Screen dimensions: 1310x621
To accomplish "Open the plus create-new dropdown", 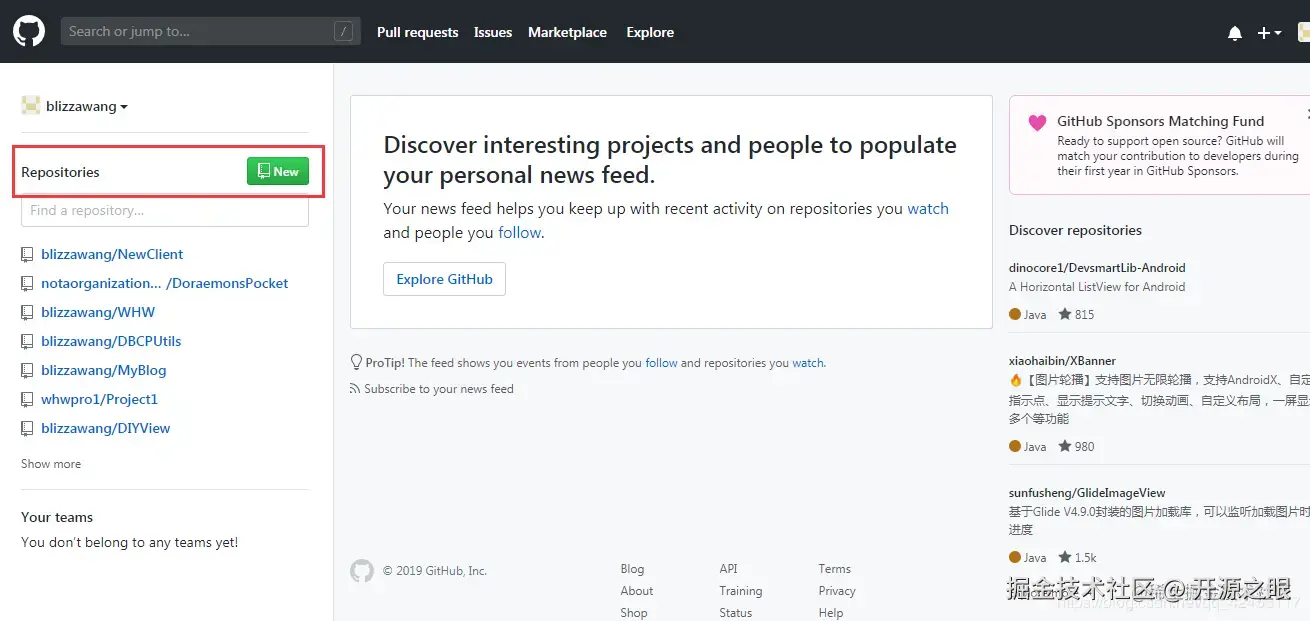I will coord(1269,33).
